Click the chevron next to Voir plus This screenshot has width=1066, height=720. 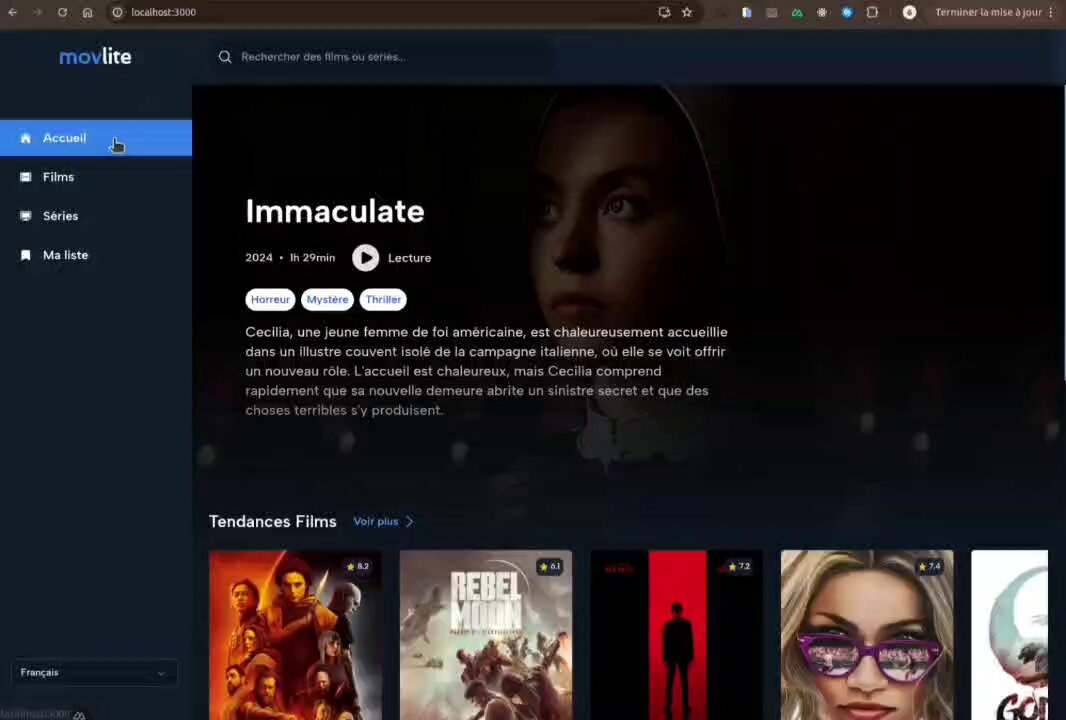(x=409, y=521)
